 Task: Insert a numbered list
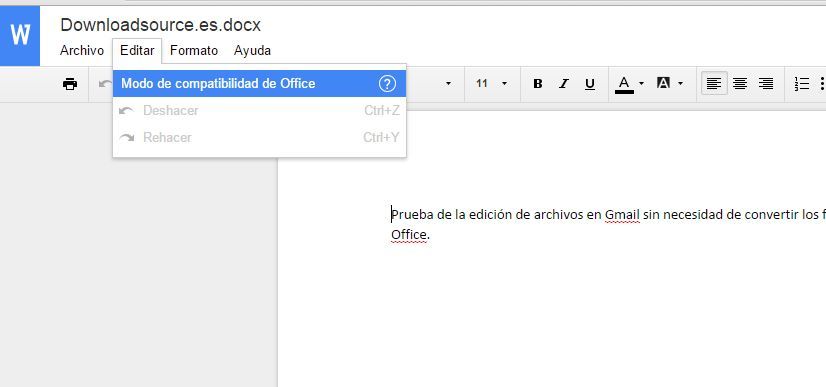pos(801,84)
